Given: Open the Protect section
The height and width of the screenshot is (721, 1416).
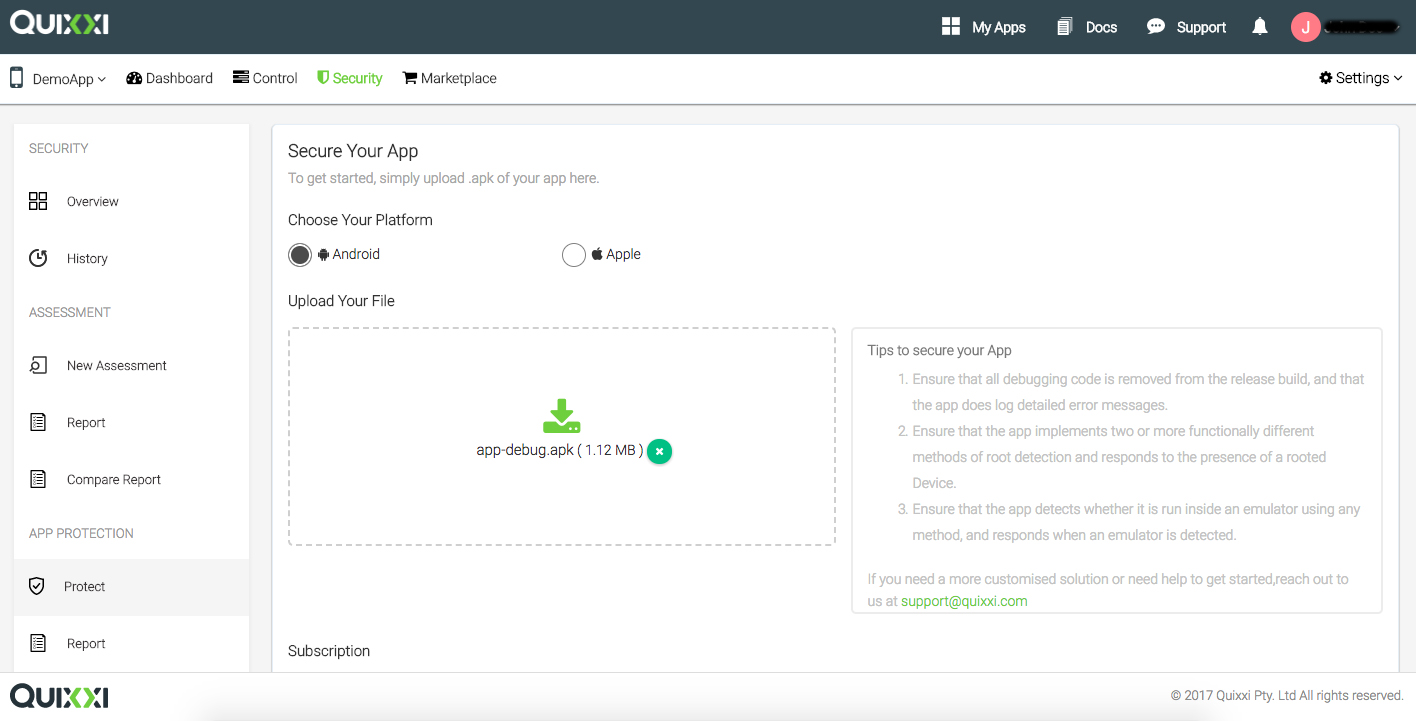Looking at the screenshot, I should pyautogui.click(x=84, y=586).
